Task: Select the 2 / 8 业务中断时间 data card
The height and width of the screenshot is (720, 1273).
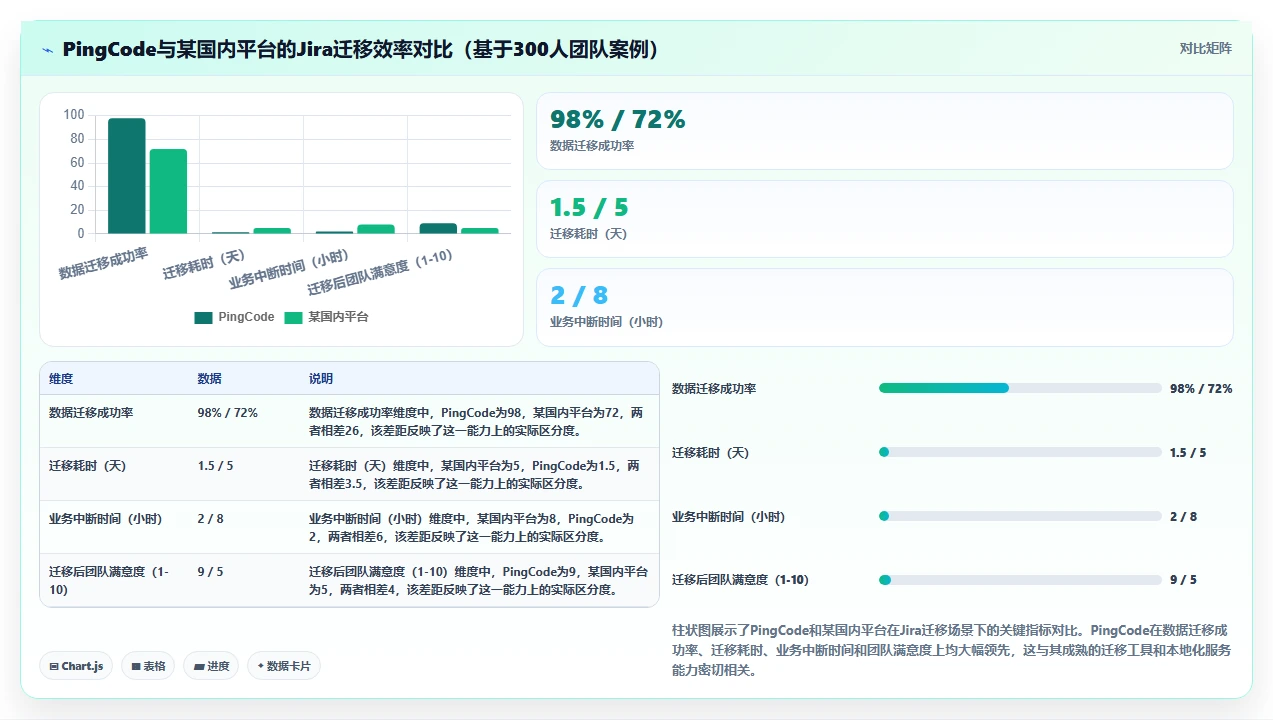Action: [885, 307]
